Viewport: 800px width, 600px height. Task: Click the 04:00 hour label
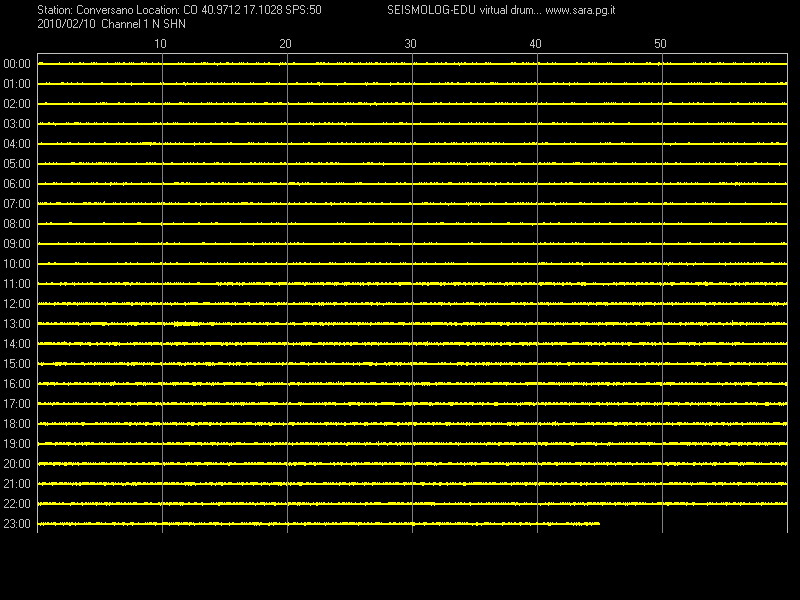[x=17, y=144]
